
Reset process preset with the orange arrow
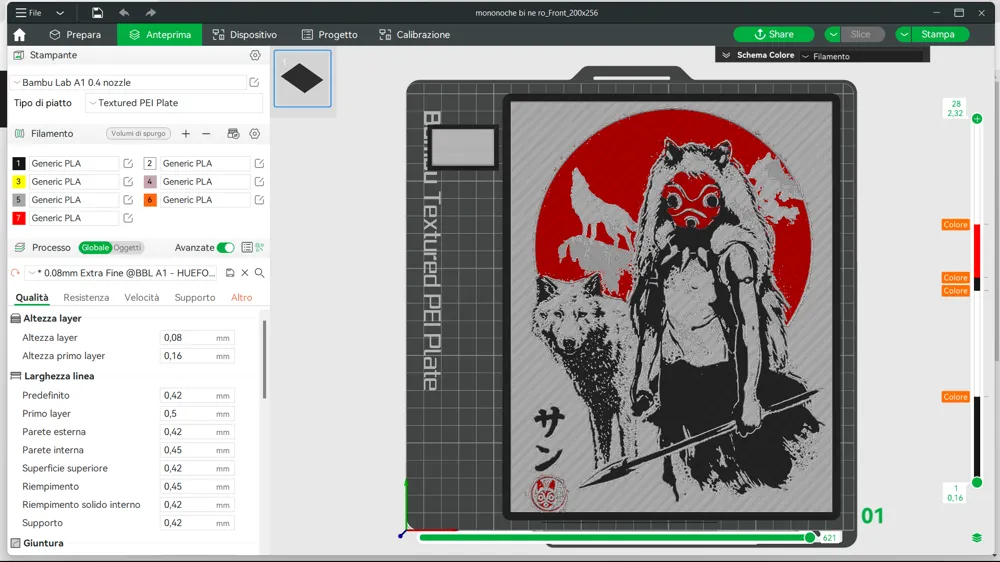coord(15,273)
